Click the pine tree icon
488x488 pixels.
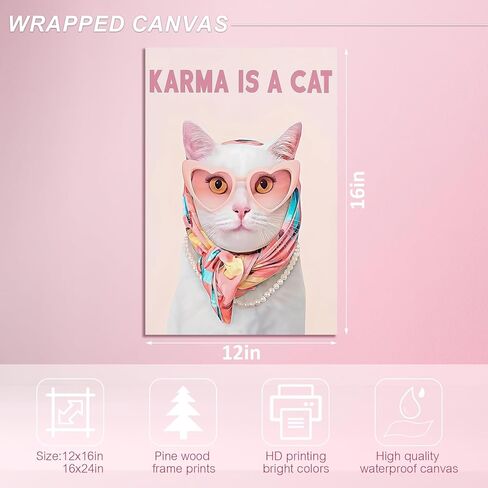(183, 412)
